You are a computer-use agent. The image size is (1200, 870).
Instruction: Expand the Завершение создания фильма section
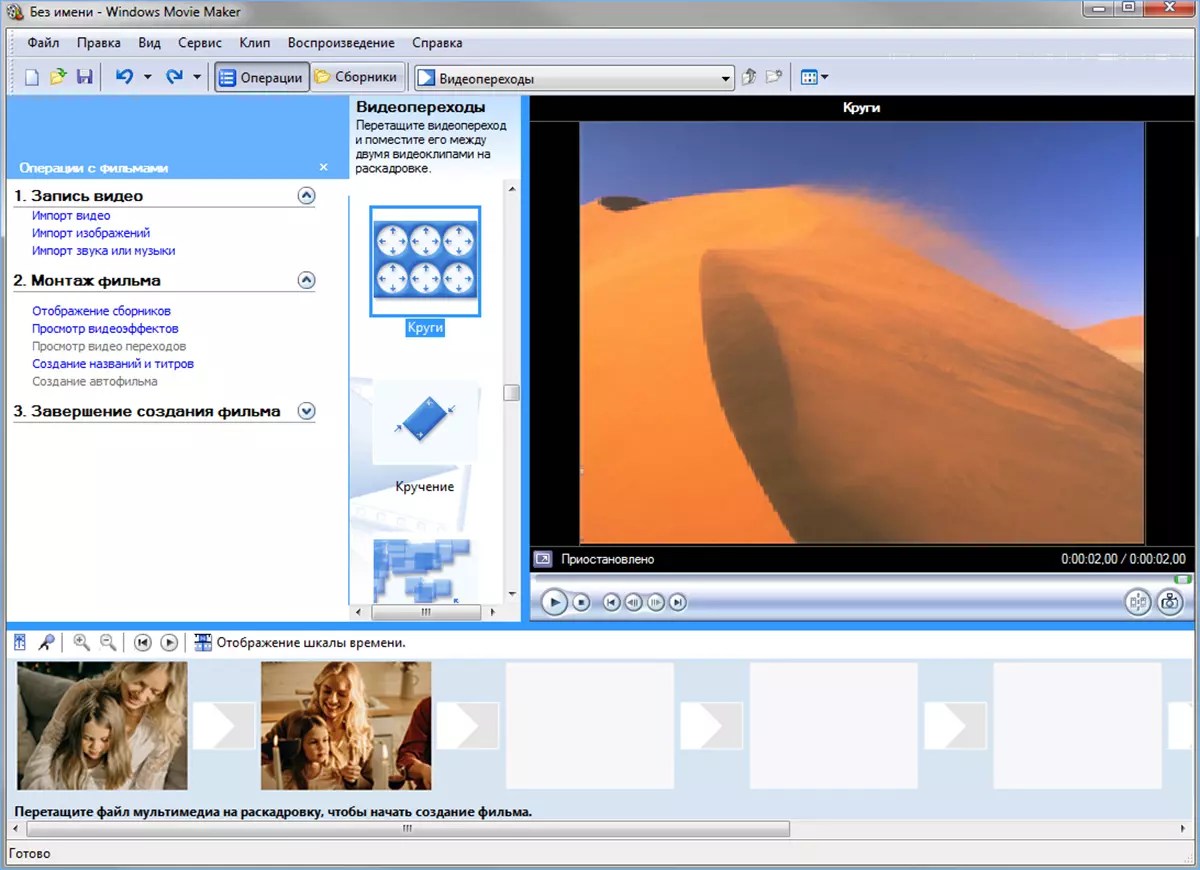click(306, 411)
